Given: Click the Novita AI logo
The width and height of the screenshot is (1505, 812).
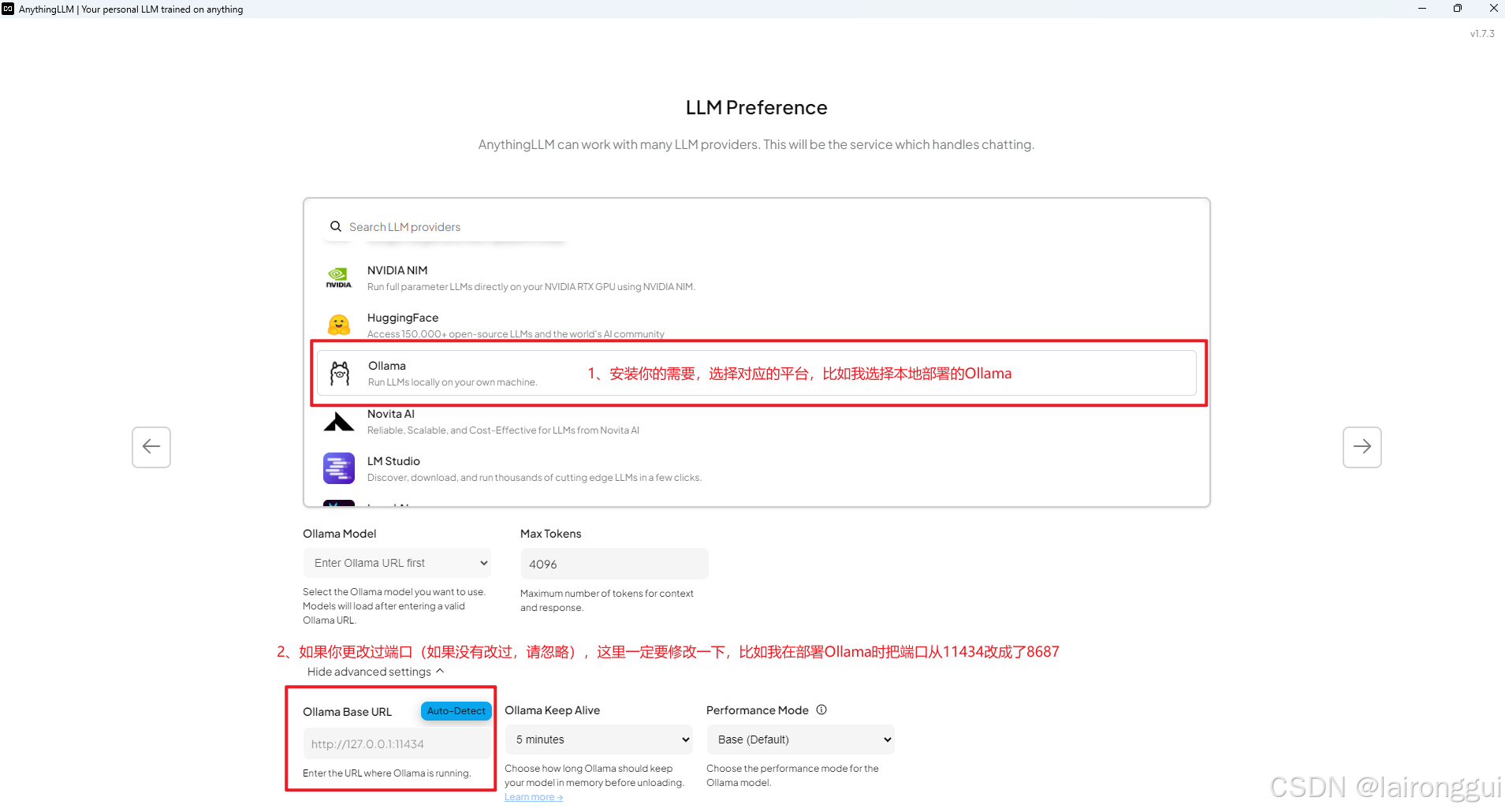Looking at the screenshot, I should 339,422.
